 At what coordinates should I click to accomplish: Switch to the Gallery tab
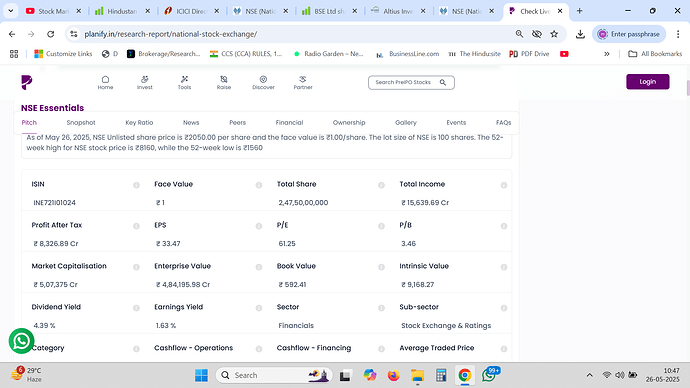pyautogui.click(x=406, y=123)
